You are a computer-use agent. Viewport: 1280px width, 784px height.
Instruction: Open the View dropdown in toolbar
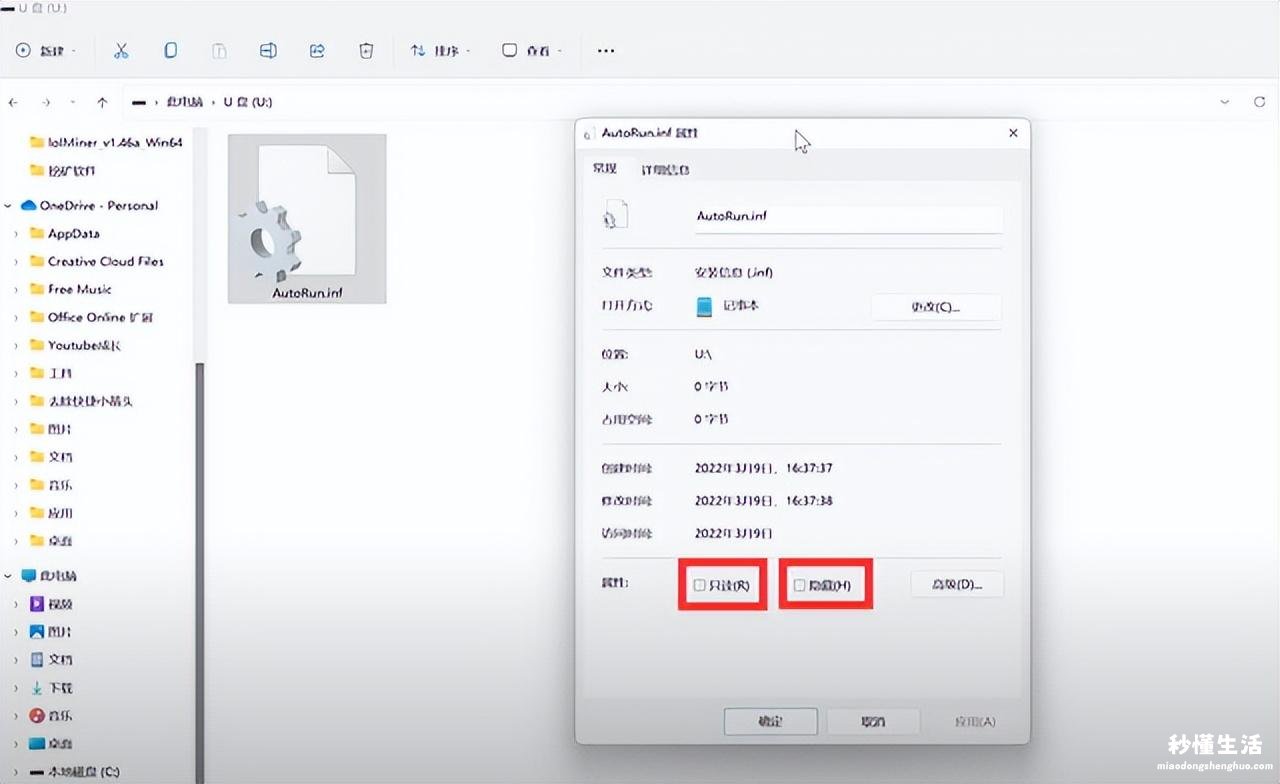[x=533, y=50]
